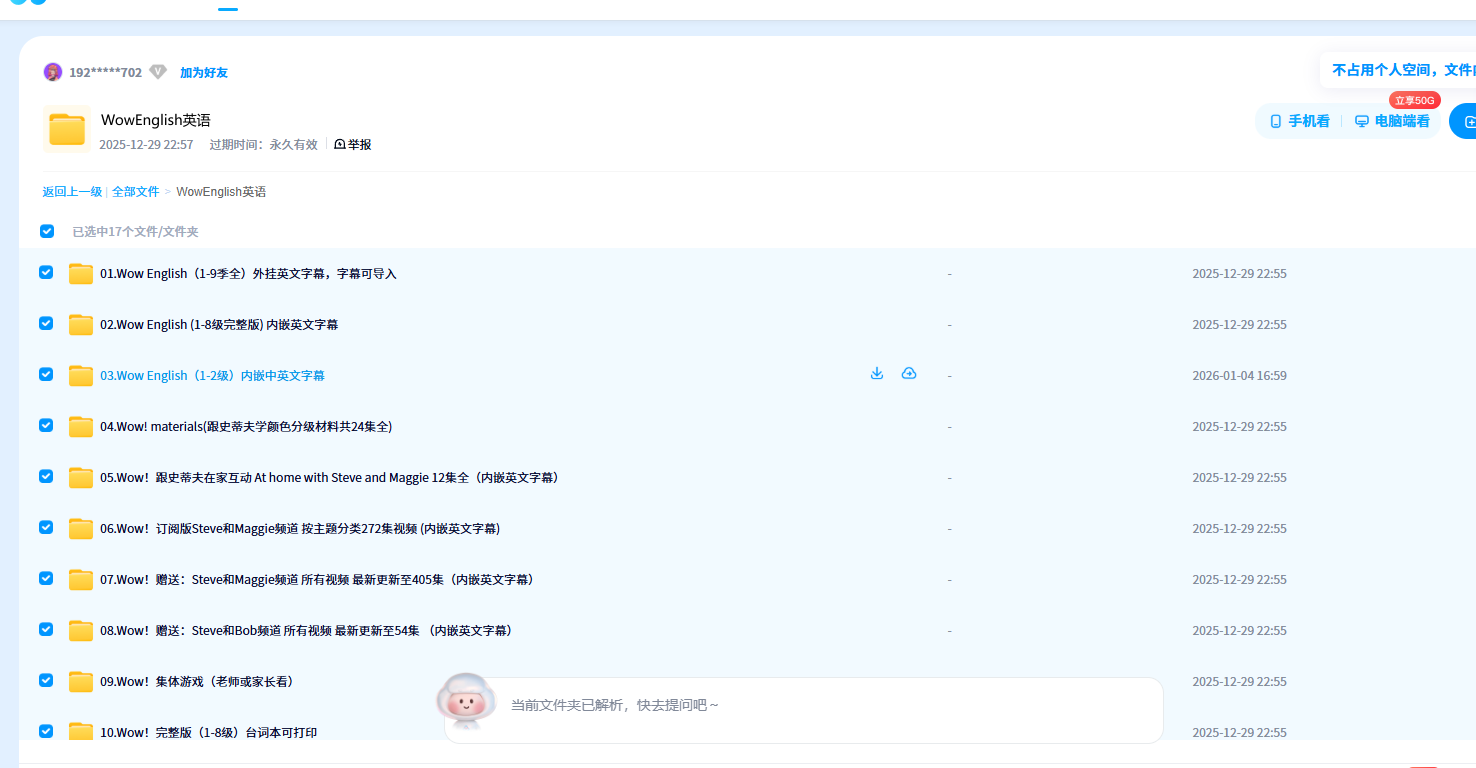Download the 03.Wow English folder via arrow icon

(x=877, y=374)
